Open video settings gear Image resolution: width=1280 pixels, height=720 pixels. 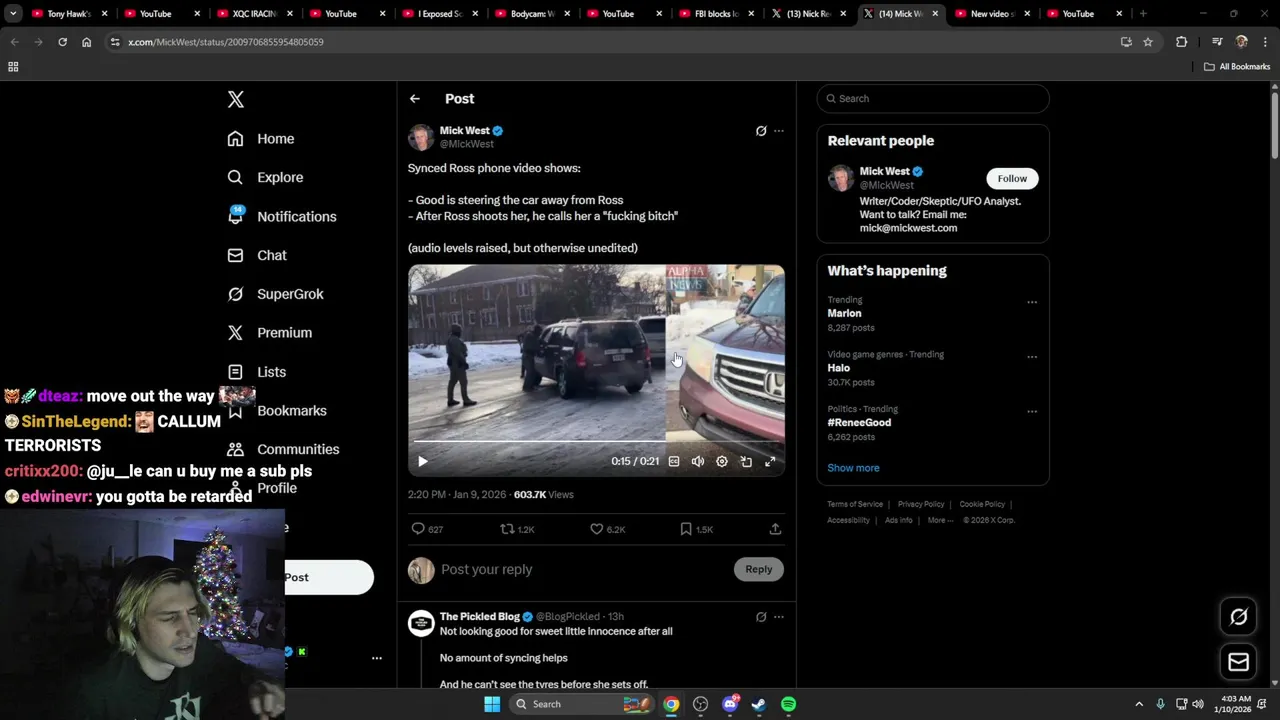(x=722, y=461)
